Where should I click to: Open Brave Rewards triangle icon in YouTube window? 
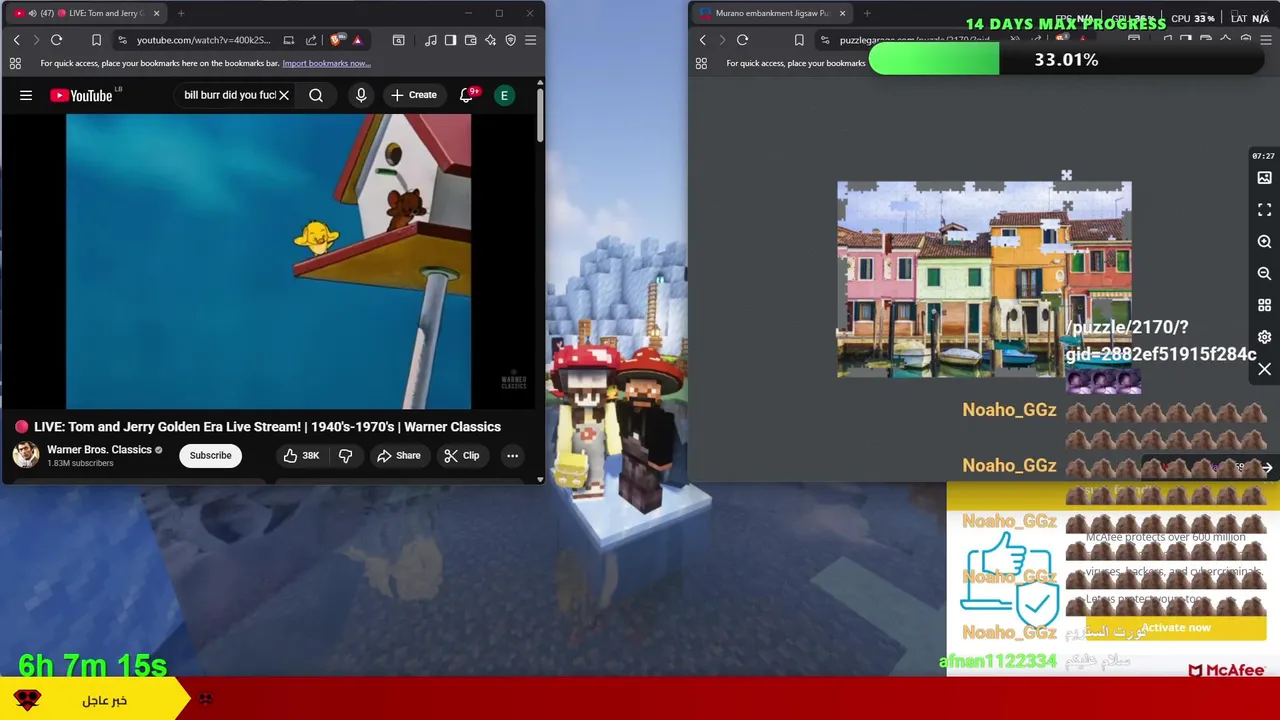pos(357,40)
